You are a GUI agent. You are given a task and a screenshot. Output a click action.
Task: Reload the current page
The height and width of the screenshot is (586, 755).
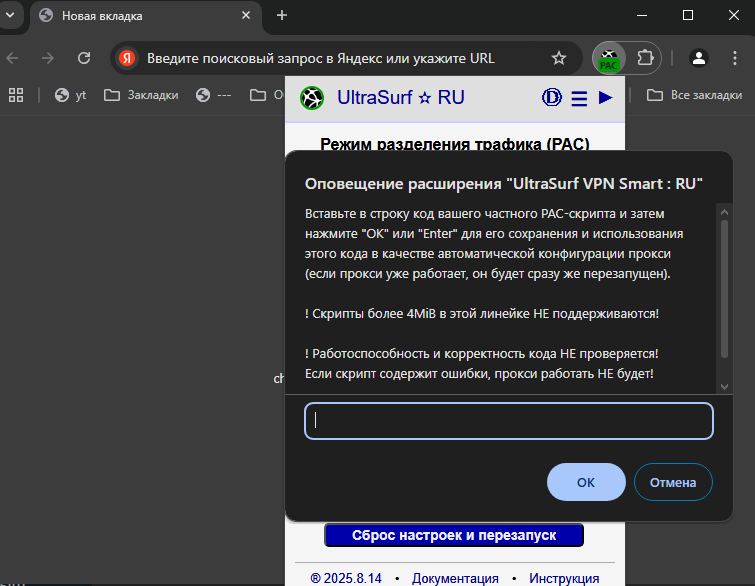[84, 58]
